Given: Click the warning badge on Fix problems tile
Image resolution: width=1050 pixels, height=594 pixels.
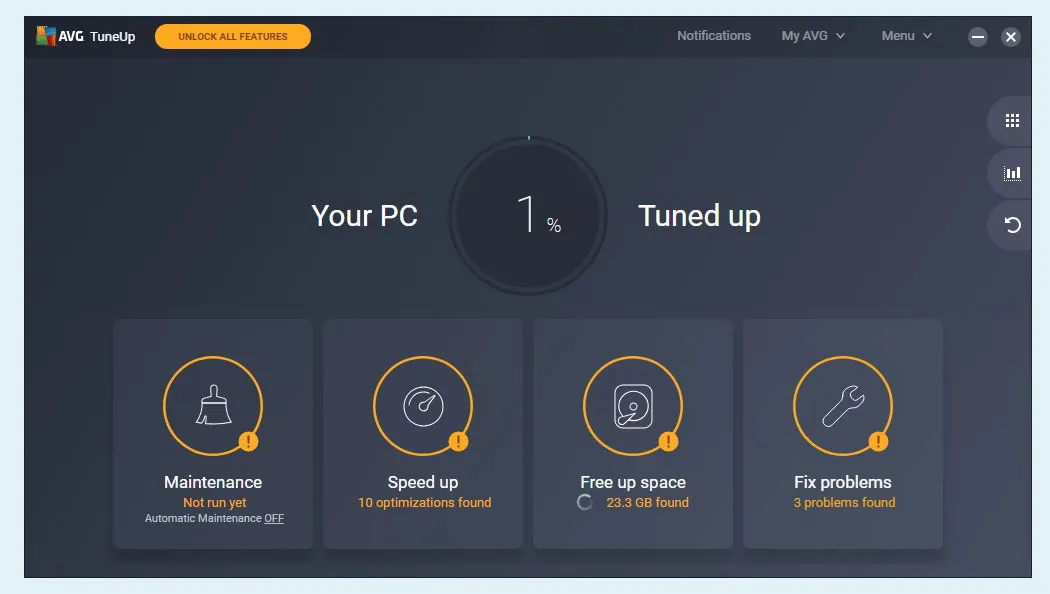Looking at the screenshot, I should tap(877, 440).
